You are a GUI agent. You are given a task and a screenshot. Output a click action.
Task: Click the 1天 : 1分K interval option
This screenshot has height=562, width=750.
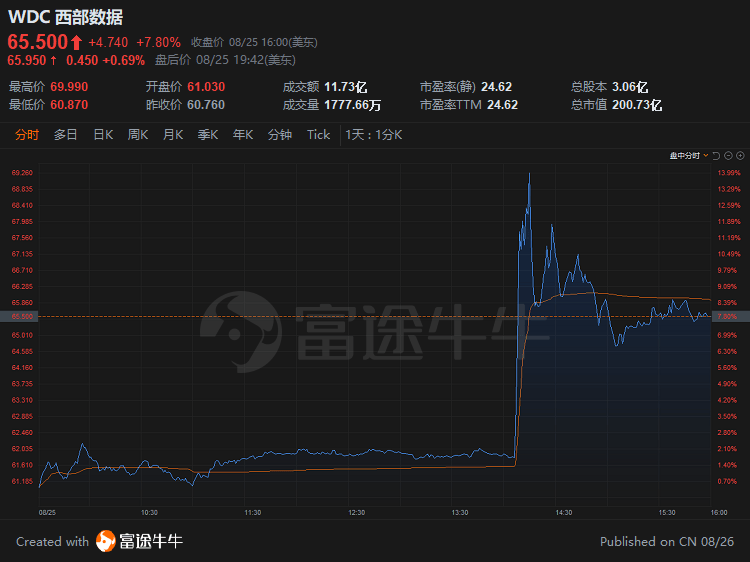[374, 135]
